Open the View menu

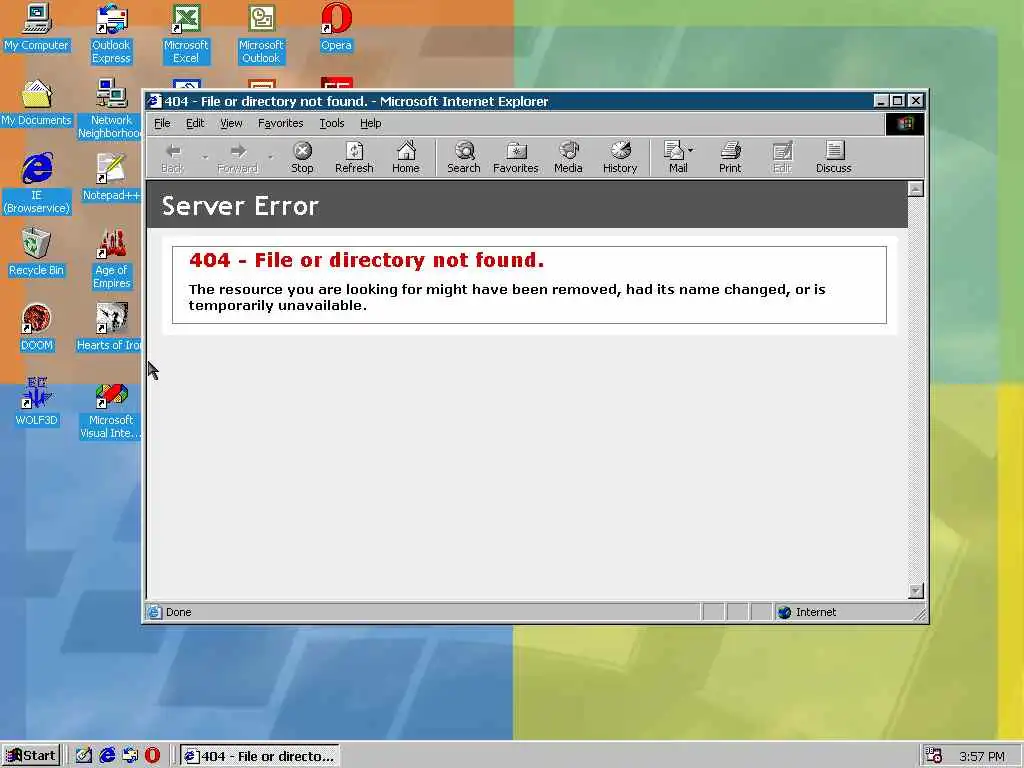pos(231,123)
